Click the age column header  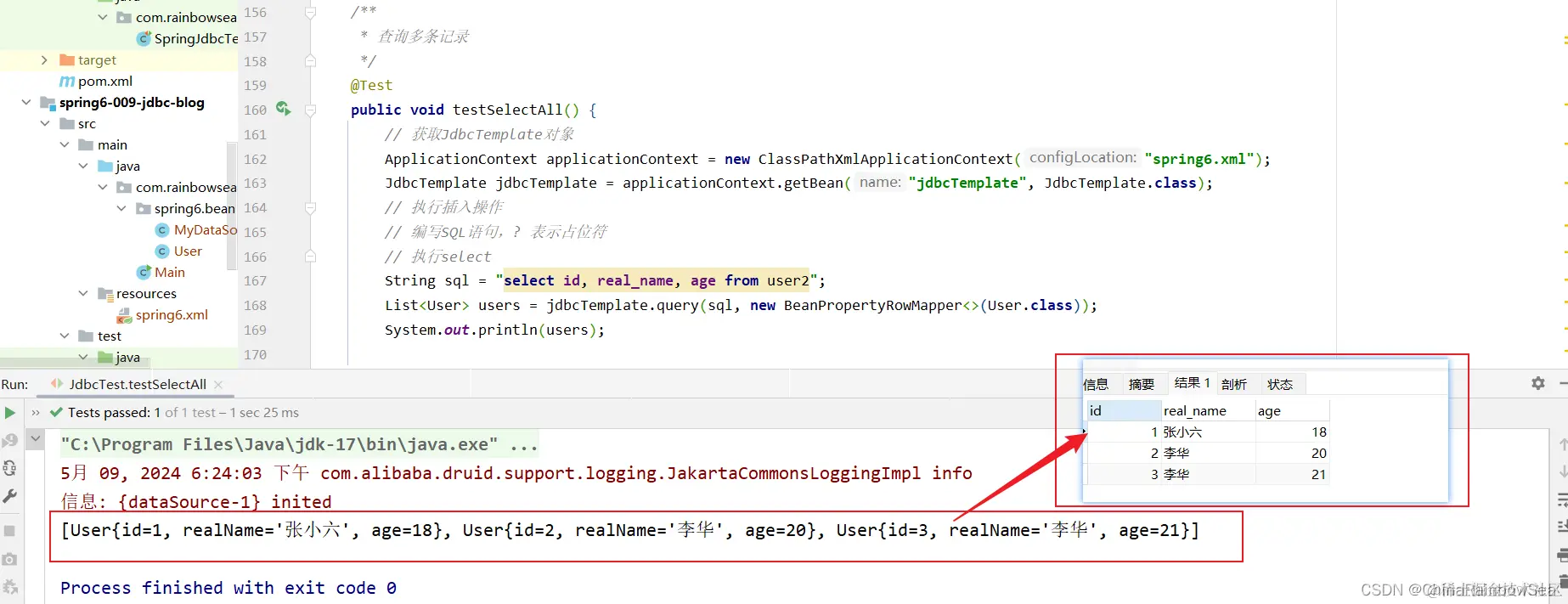point(1292,411)
